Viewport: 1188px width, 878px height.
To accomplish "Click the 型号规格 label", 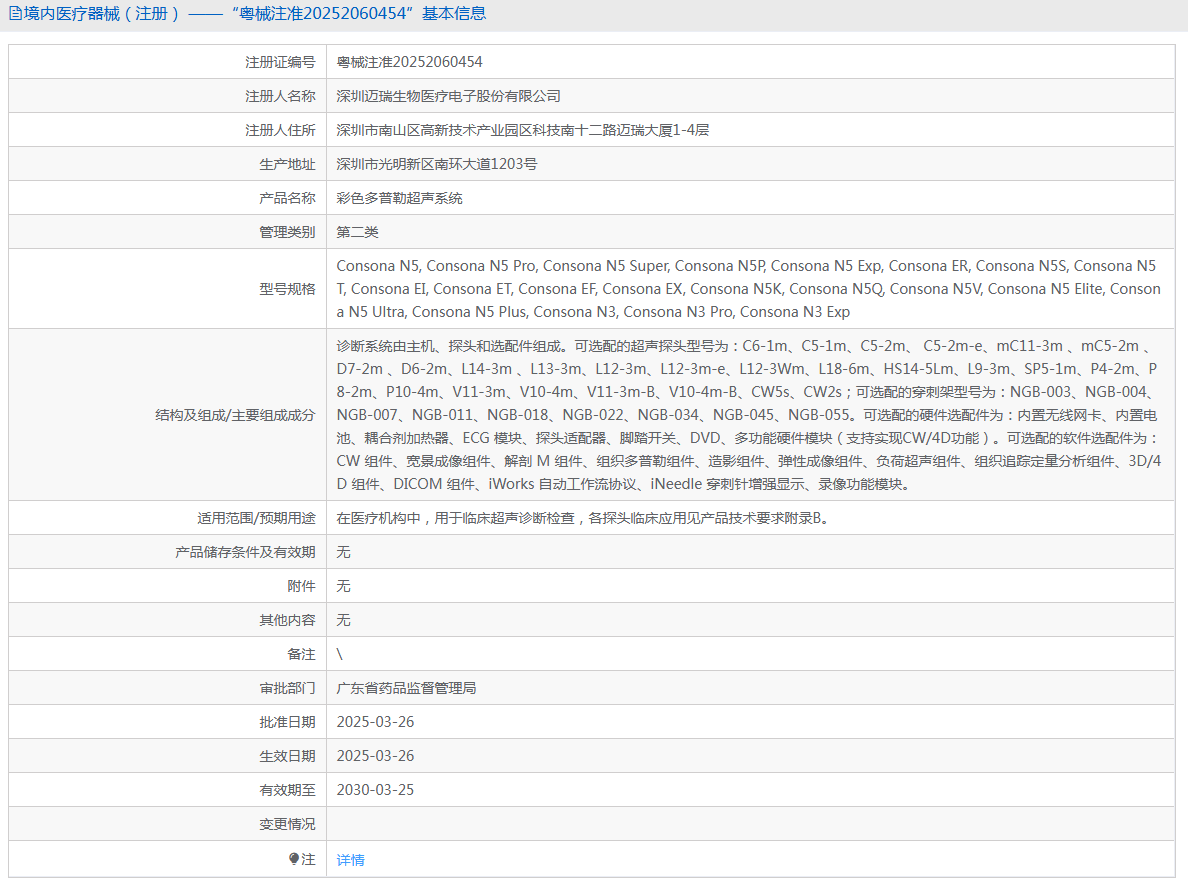I will pyautogui.click(x=286, y=289).
